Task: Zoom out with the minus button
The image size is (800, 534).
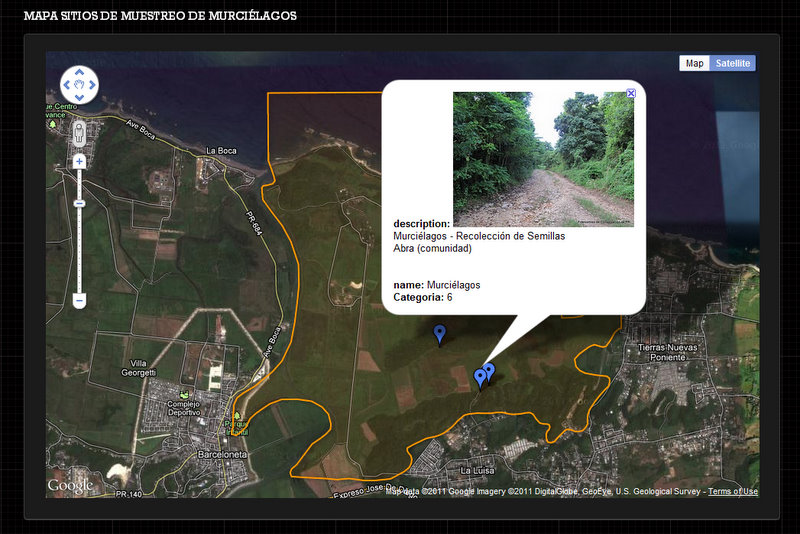Action: (79, 300)
